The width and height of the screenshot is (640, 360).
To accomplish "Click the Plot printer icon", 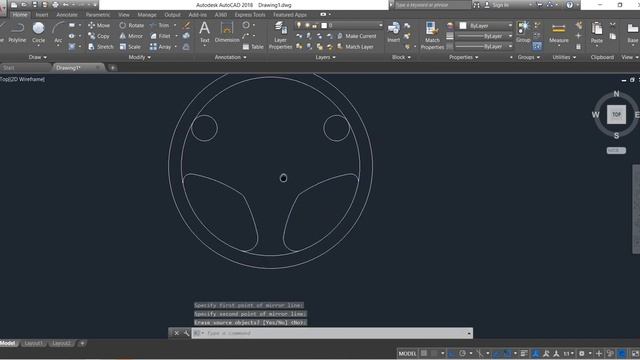I will (56, 5).
